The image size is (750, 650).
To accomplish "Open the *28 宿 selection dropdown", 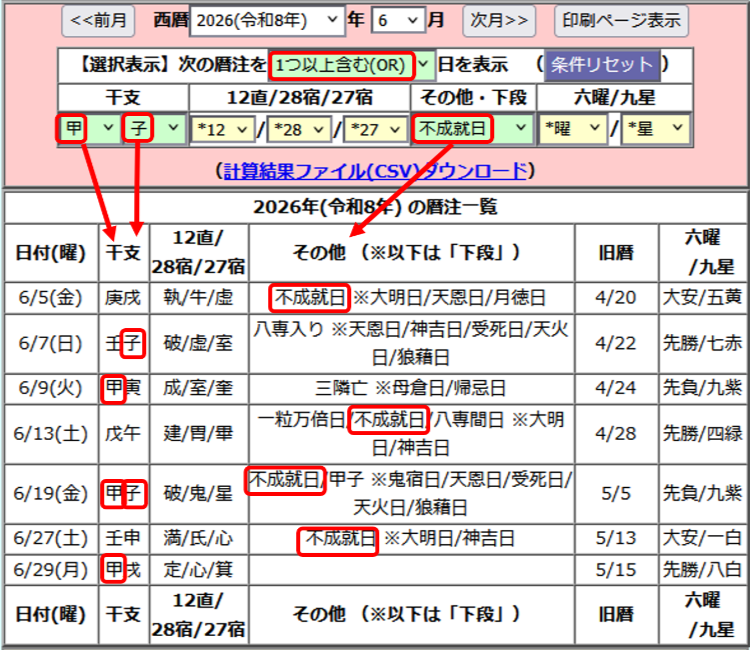I will coord(299,129).
